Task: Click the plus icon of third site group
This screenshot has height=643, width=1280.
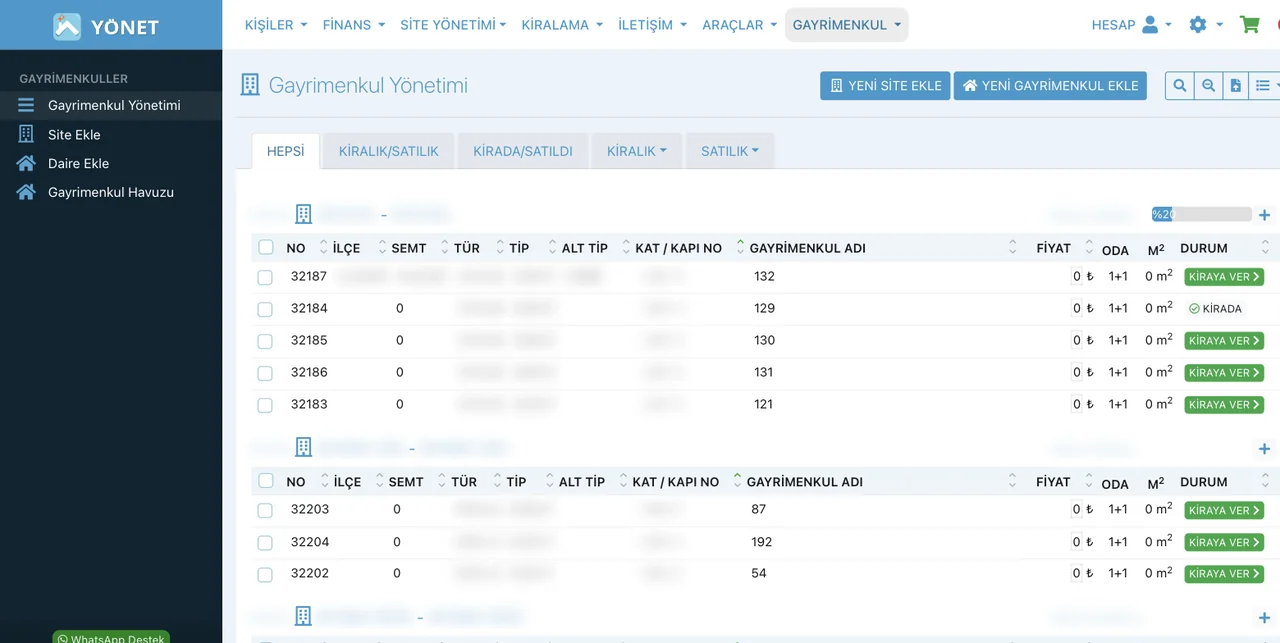Action: 1264,618
